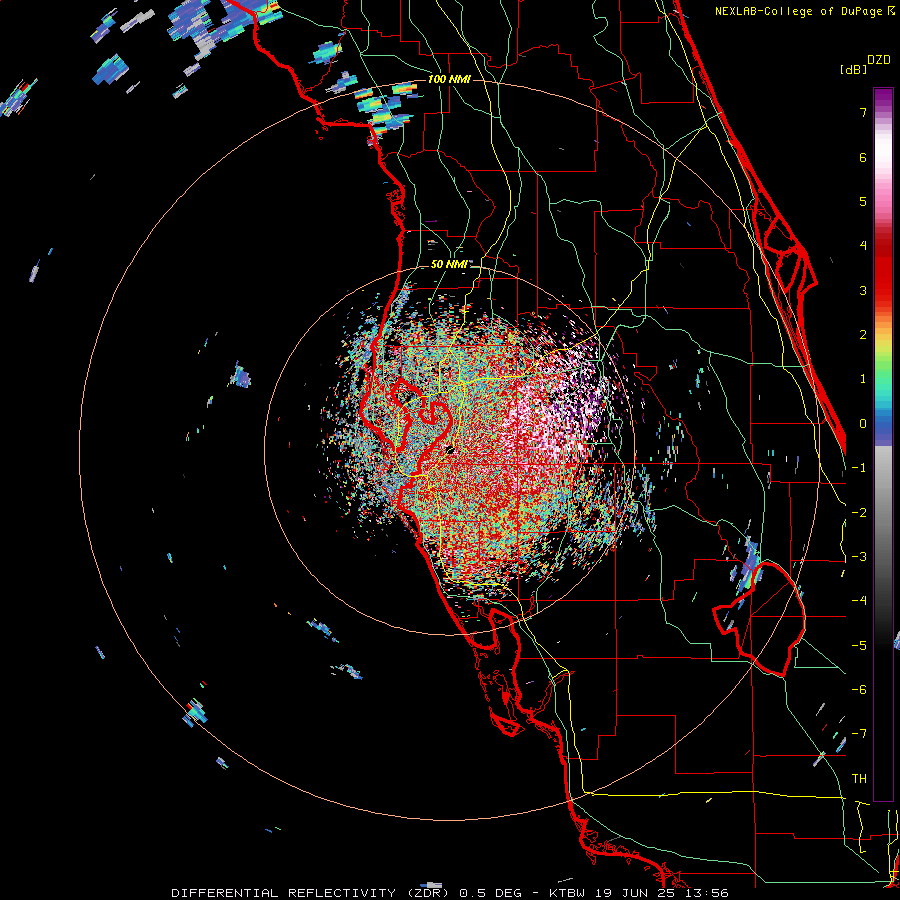Click the color bar value 7
Image resolution: width=900 pixels, height=900 pixels.
(x=863, y=112)
